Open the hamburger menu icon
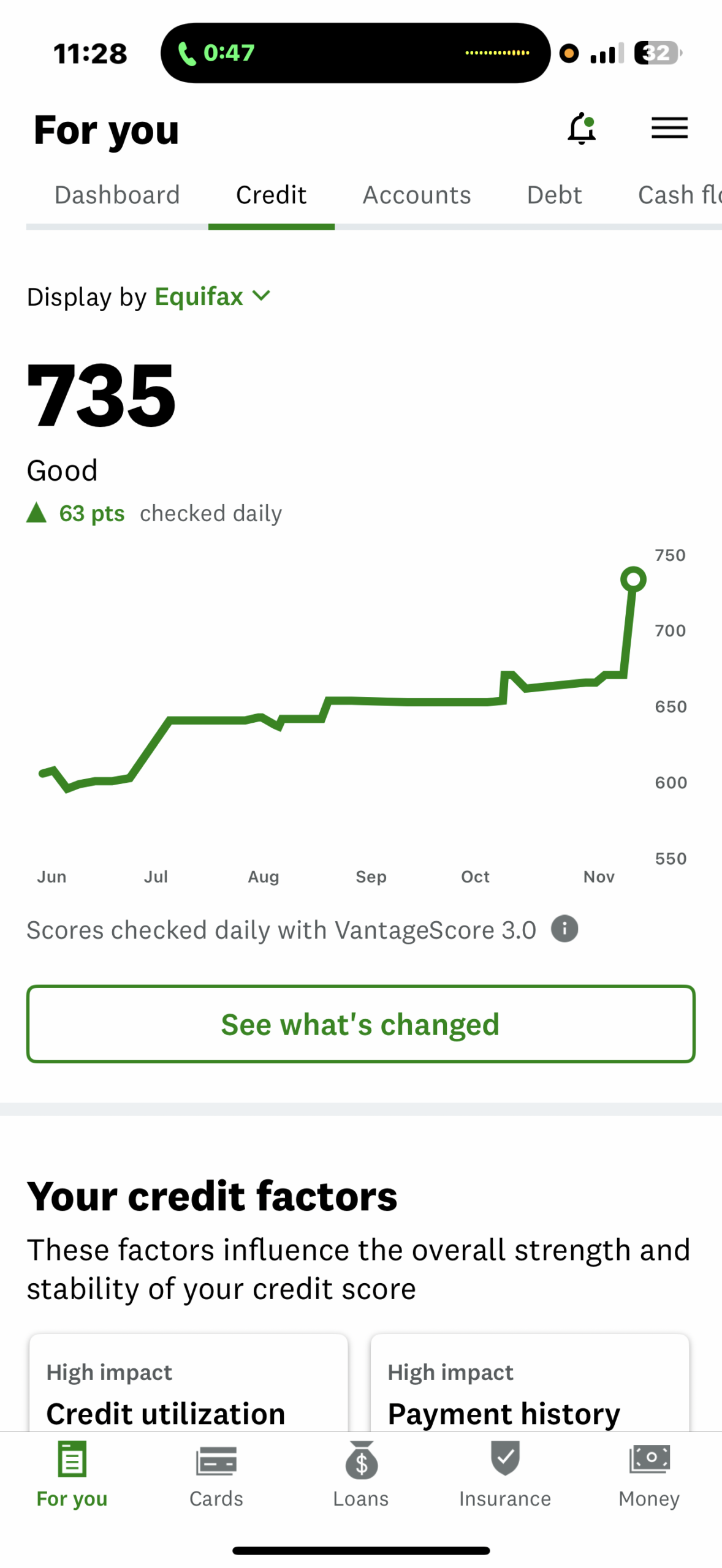 669,128
